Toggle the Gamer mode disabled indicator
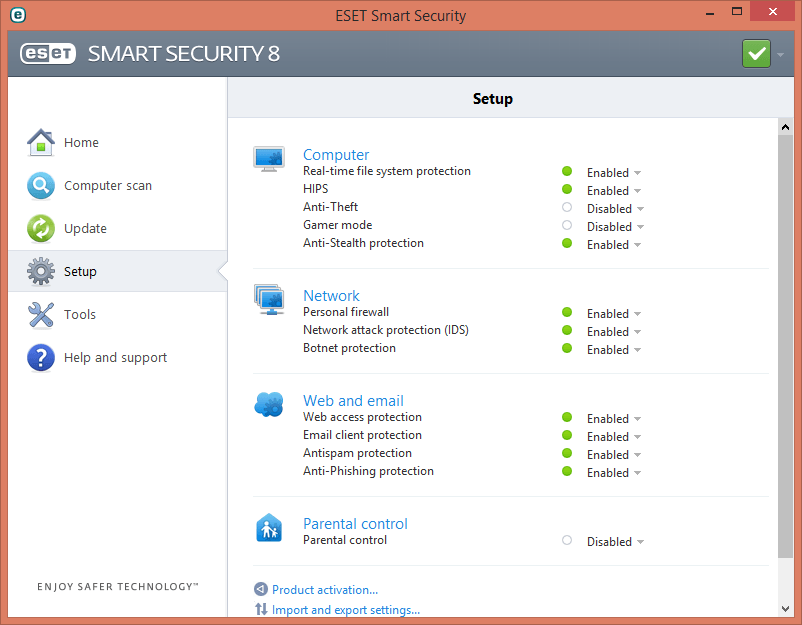 [567, 225]
